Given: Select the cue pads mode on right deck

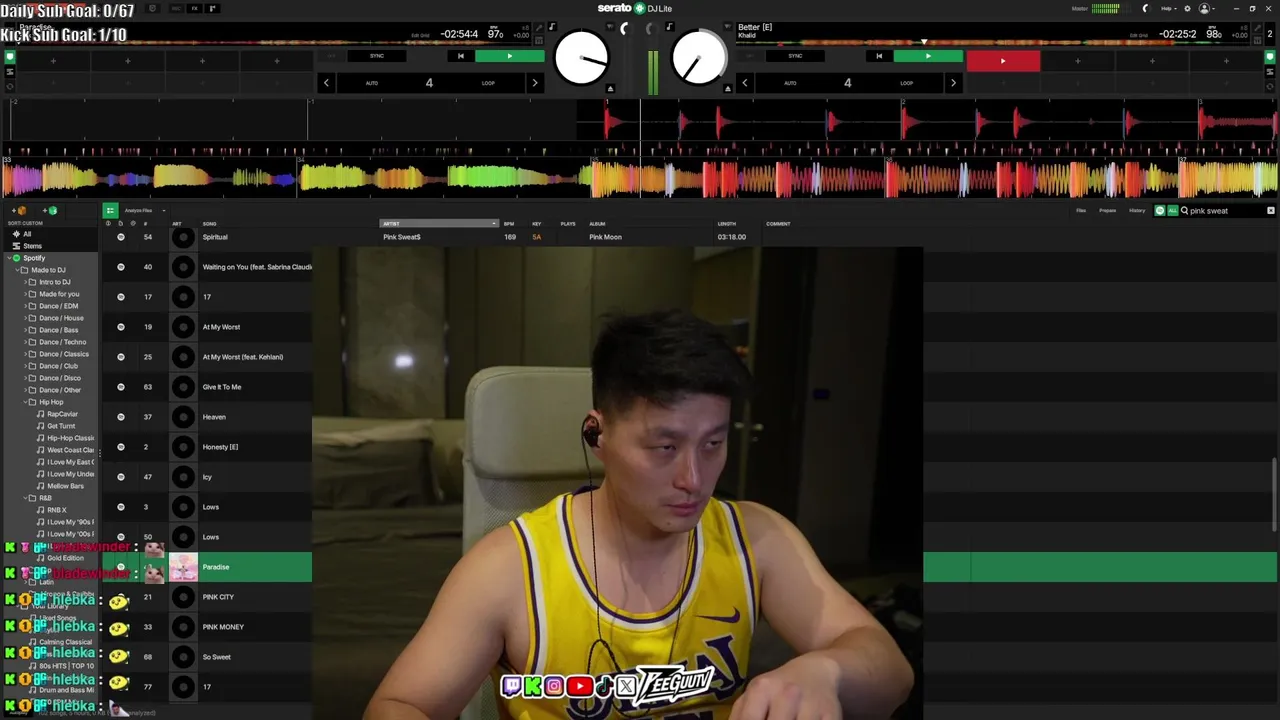Looking at the screenshot, I should pyautogui.click(x=1271, y=57).
